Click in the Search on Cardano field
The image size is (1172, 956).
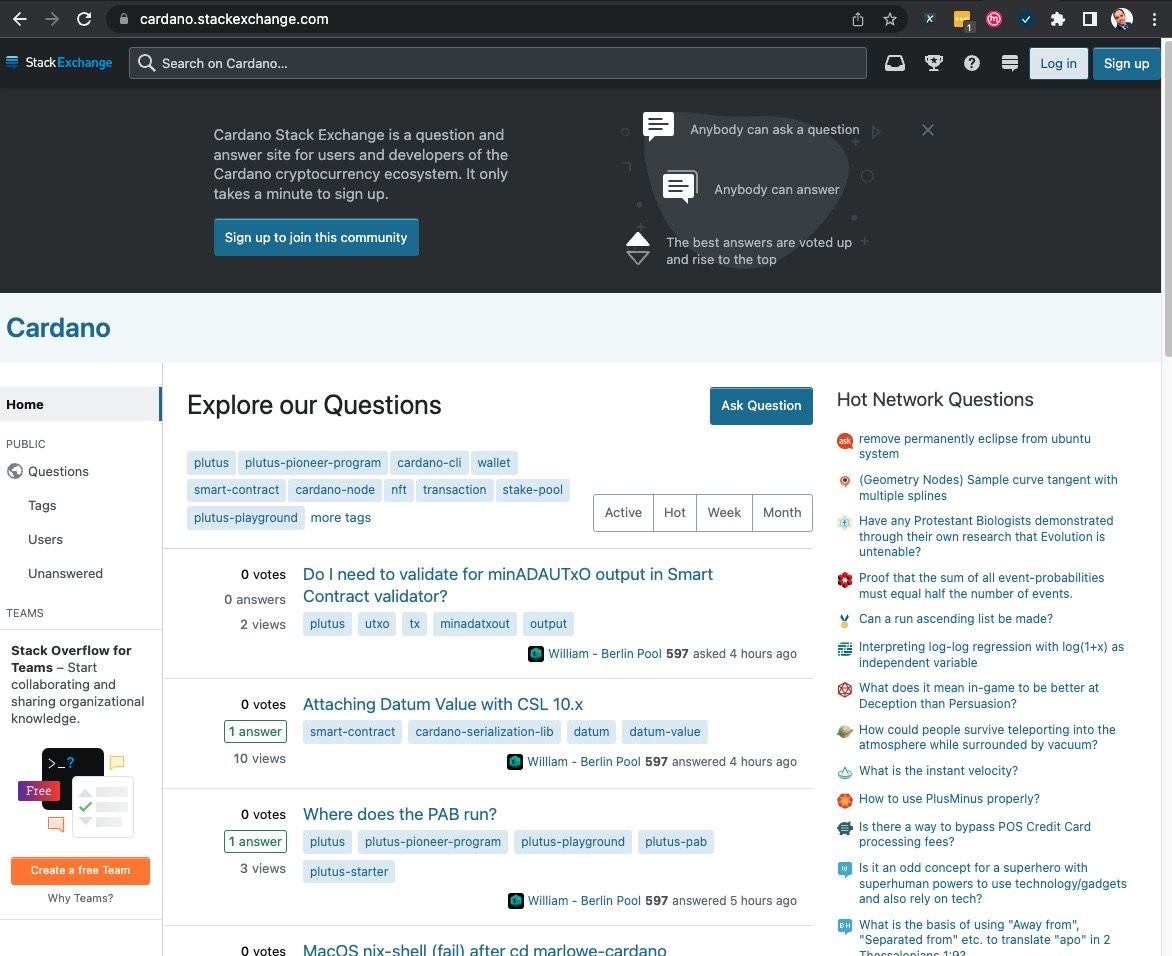pyautogui.click(x=498, y=64)
